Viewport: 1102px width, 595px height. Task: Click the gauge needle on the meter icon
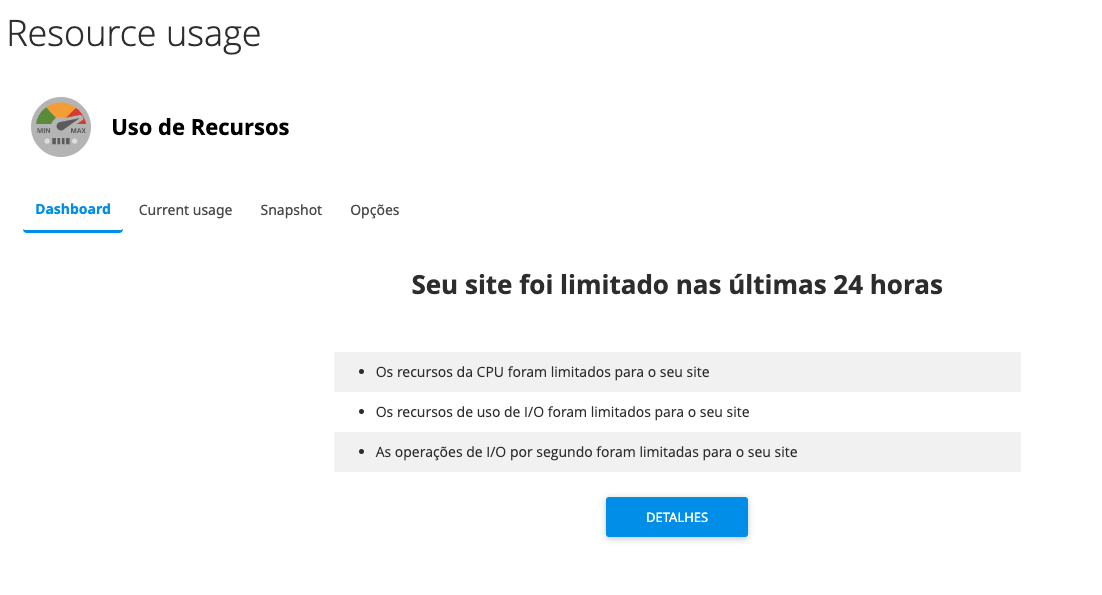pyautogui.click(x=67, y=125)
